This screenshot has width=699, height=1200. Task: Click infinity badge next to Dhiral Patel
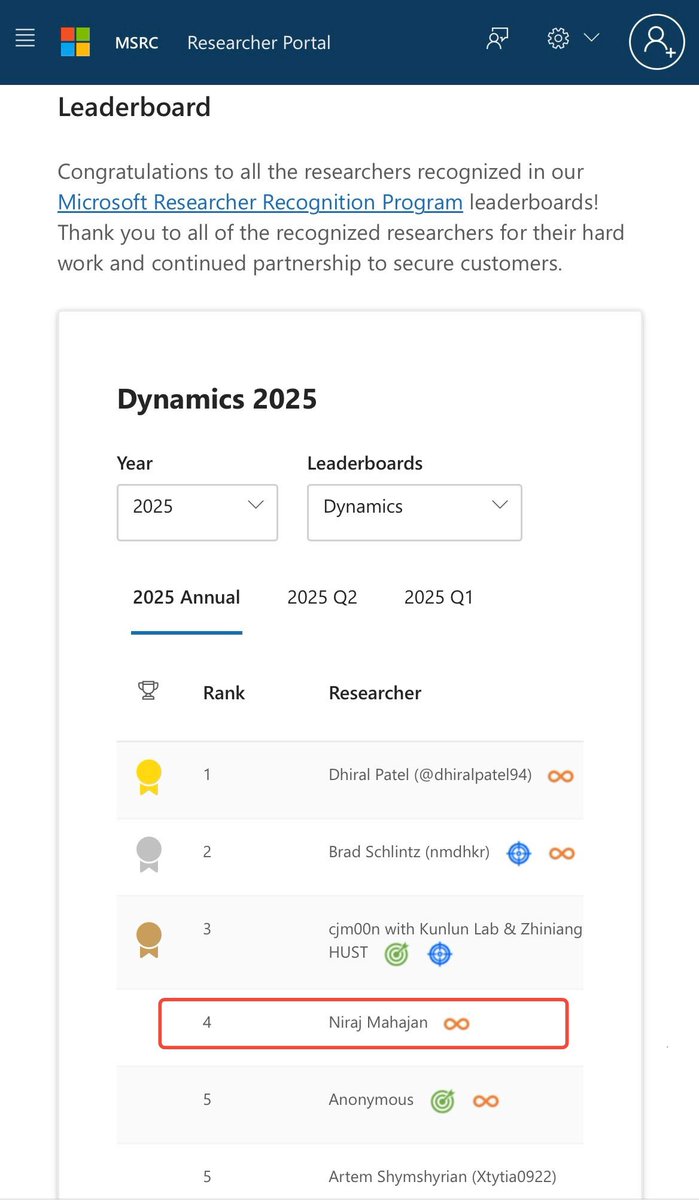561,776
